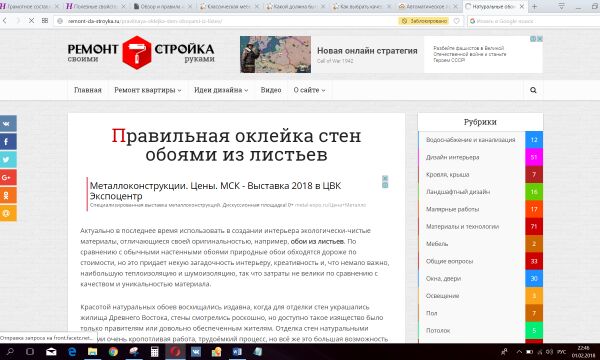The width and height of the screenshot is (600, 360).
Task: Open Windows taskbar search
Action: tap(10, 351)
